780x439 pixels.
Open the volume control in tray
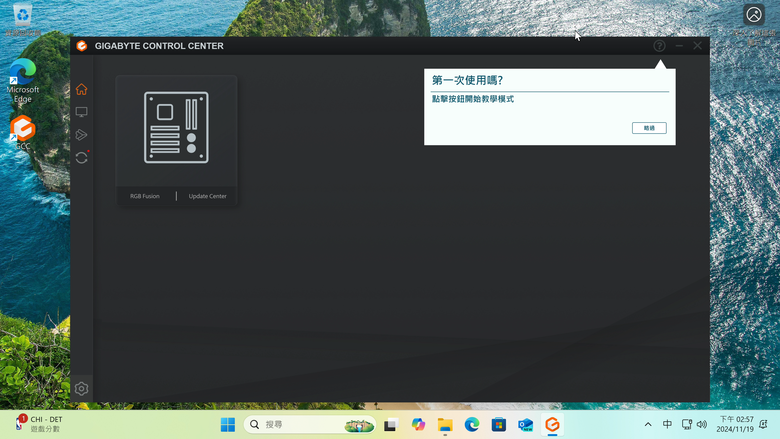point(702,424)
